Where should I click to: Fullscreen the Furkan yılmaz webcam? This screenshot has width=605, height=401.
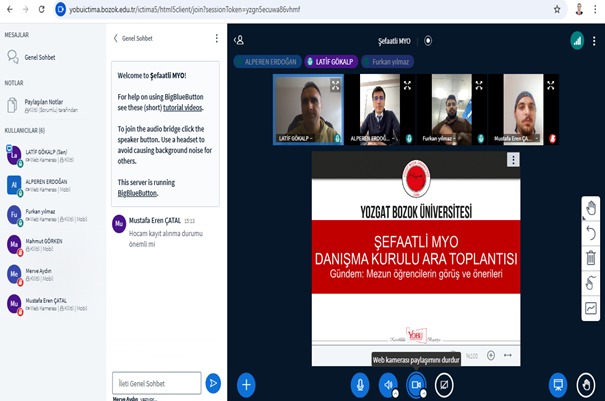tap(479, 85)
